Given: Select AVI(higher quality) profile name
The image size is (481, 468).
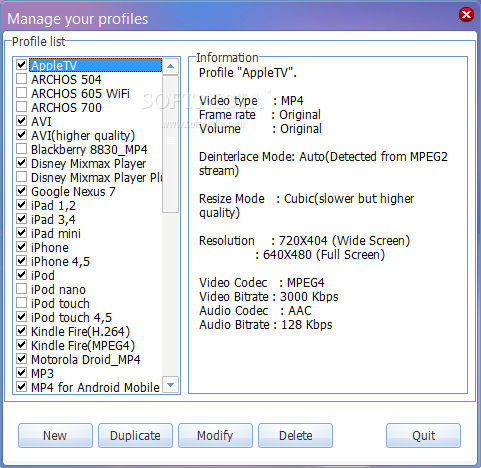Looking at the screenshot, I should click(x=83, y=136).
